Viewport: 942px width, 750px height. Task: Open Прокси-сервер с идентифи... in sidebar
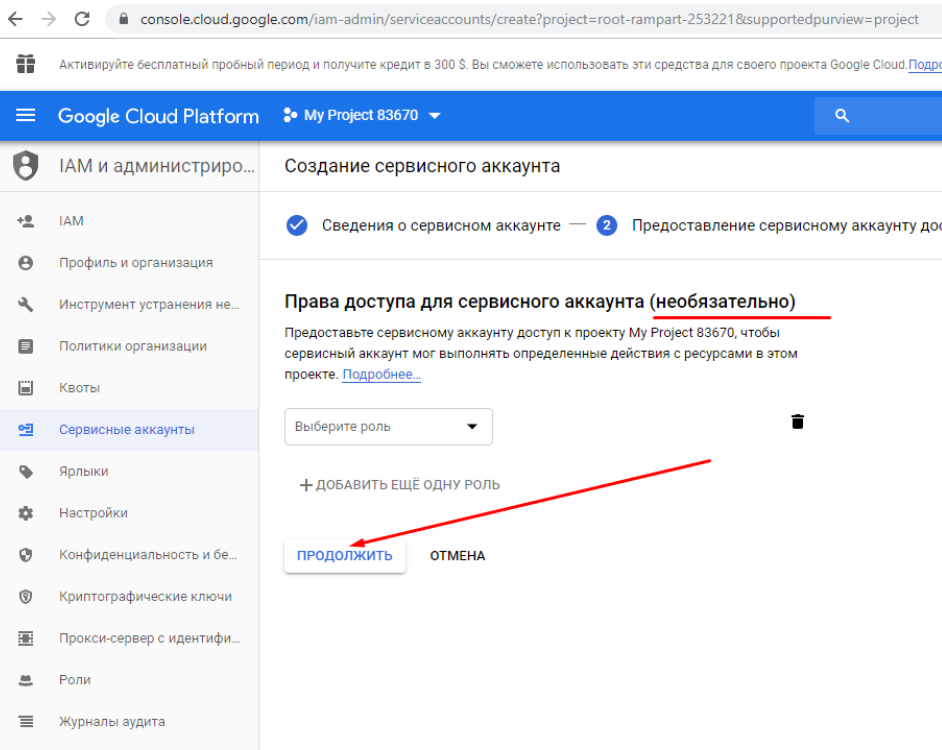[x=129, y=638]
